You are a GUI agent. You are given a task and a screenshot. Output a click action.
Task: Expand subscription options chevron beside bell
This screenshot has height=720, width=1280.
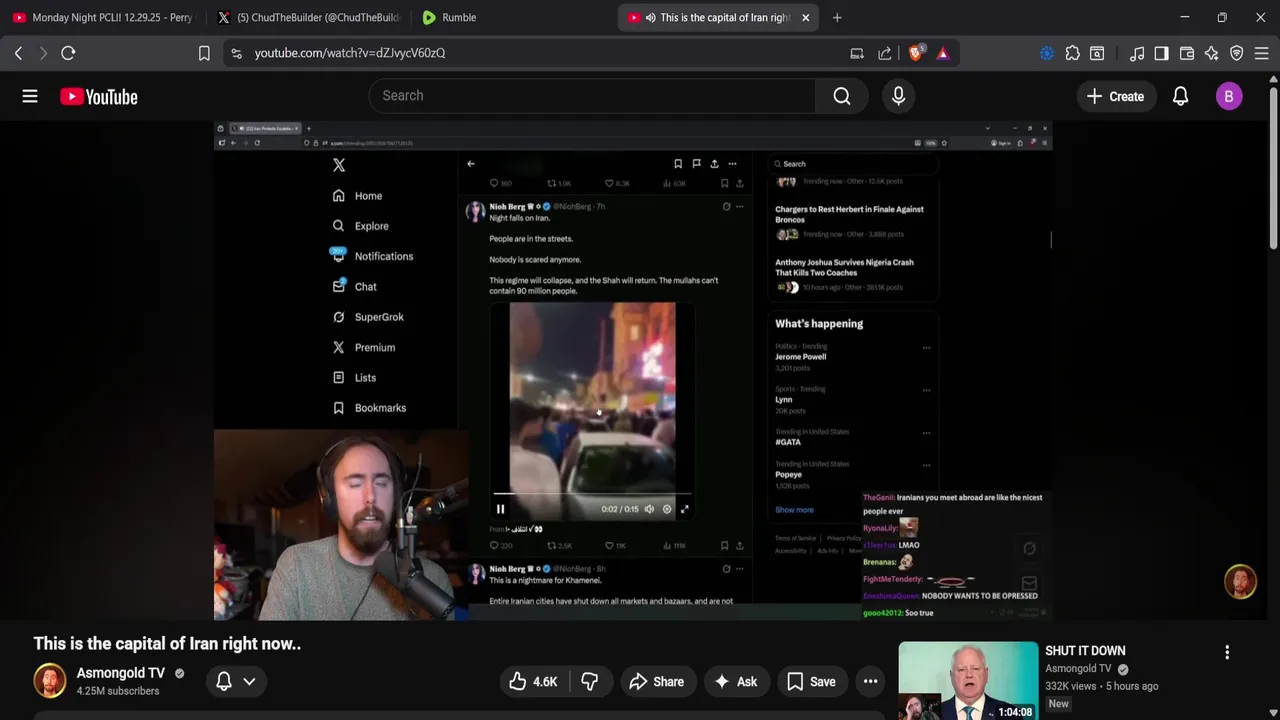tap(249, 681)
